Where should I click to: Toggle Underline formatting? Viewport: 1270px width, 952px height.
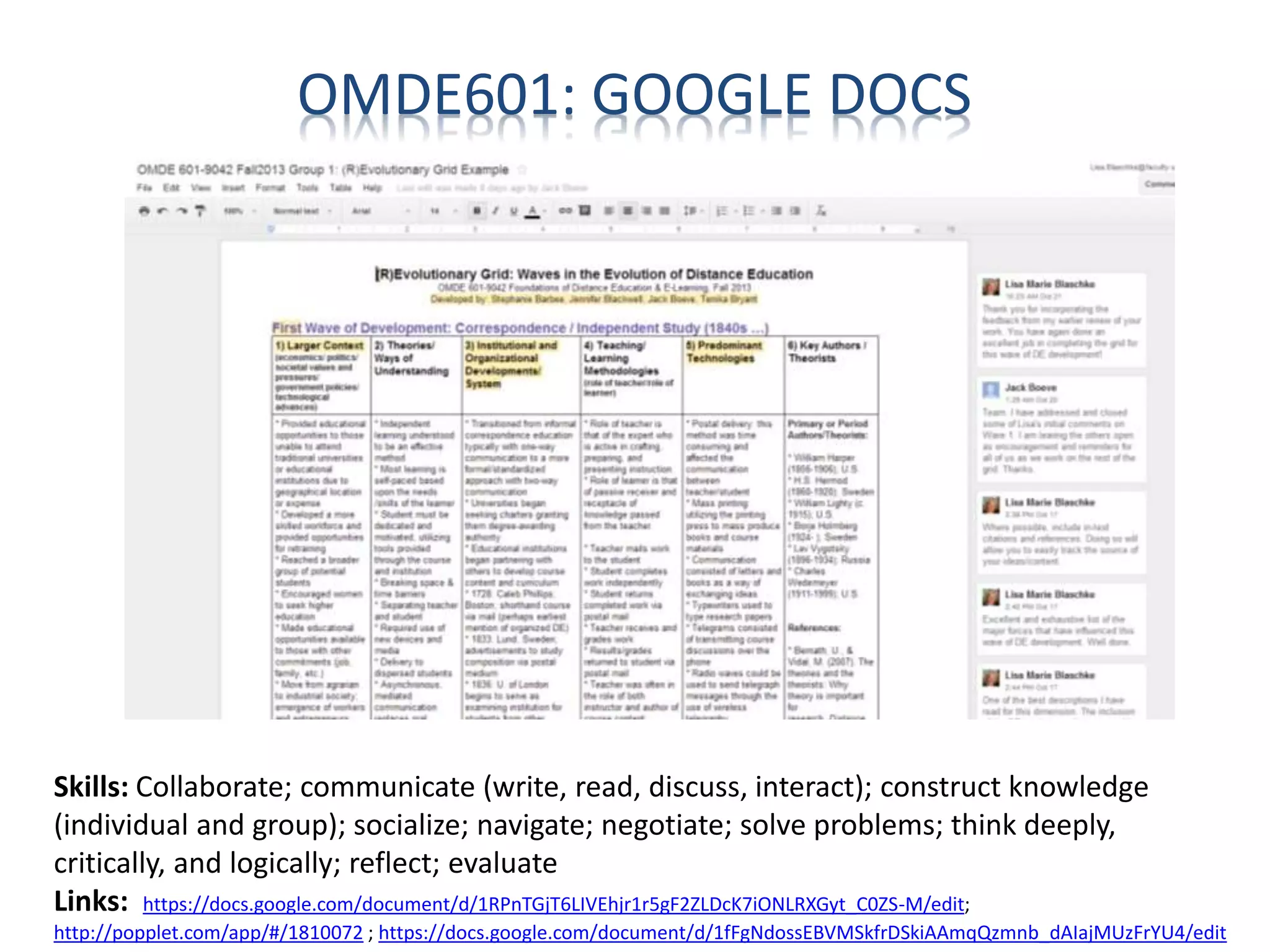513,211
